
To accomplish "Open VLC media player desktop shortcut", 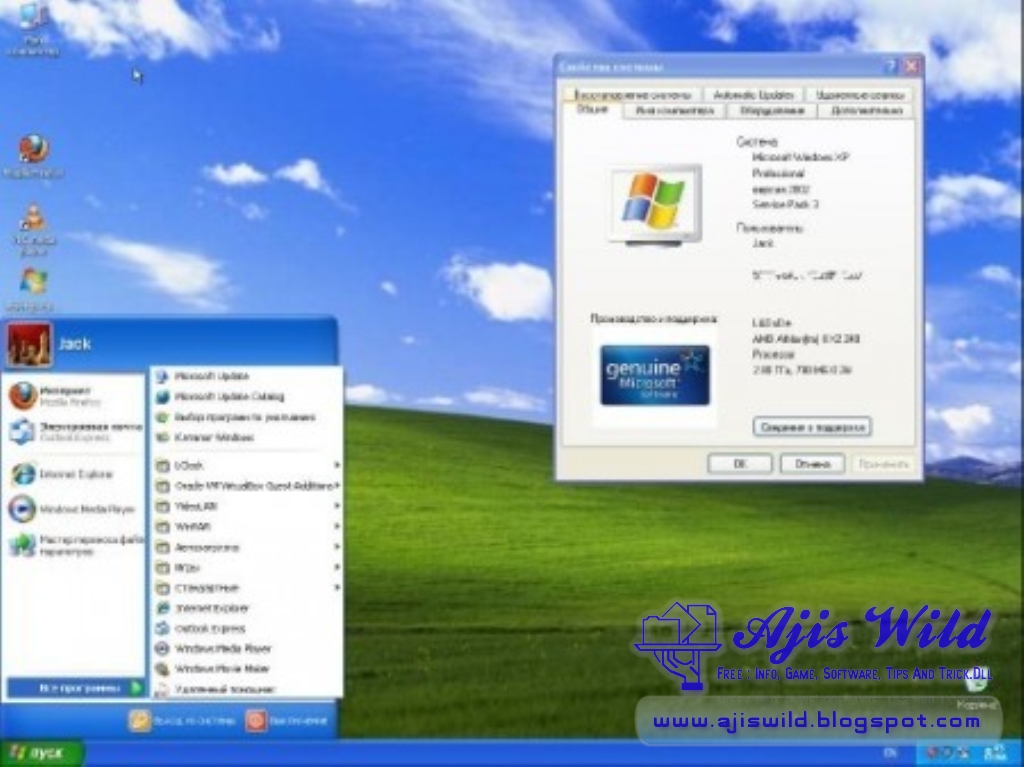I will click(33, 229).
